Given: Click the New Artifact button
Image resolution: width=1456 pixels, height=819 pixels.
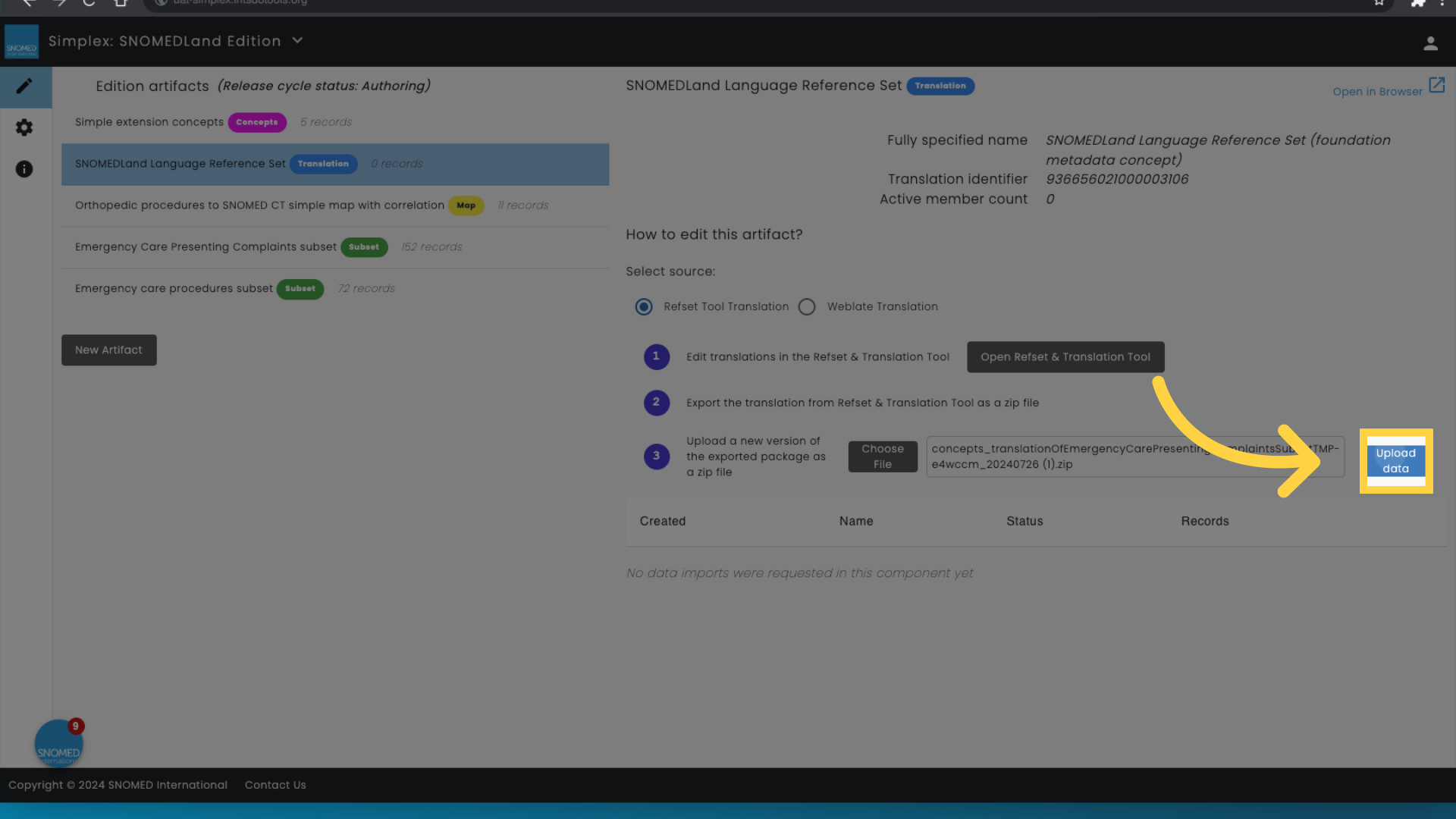Looking at the screenshot, I should pyautogui.click(x=108, y=349).
